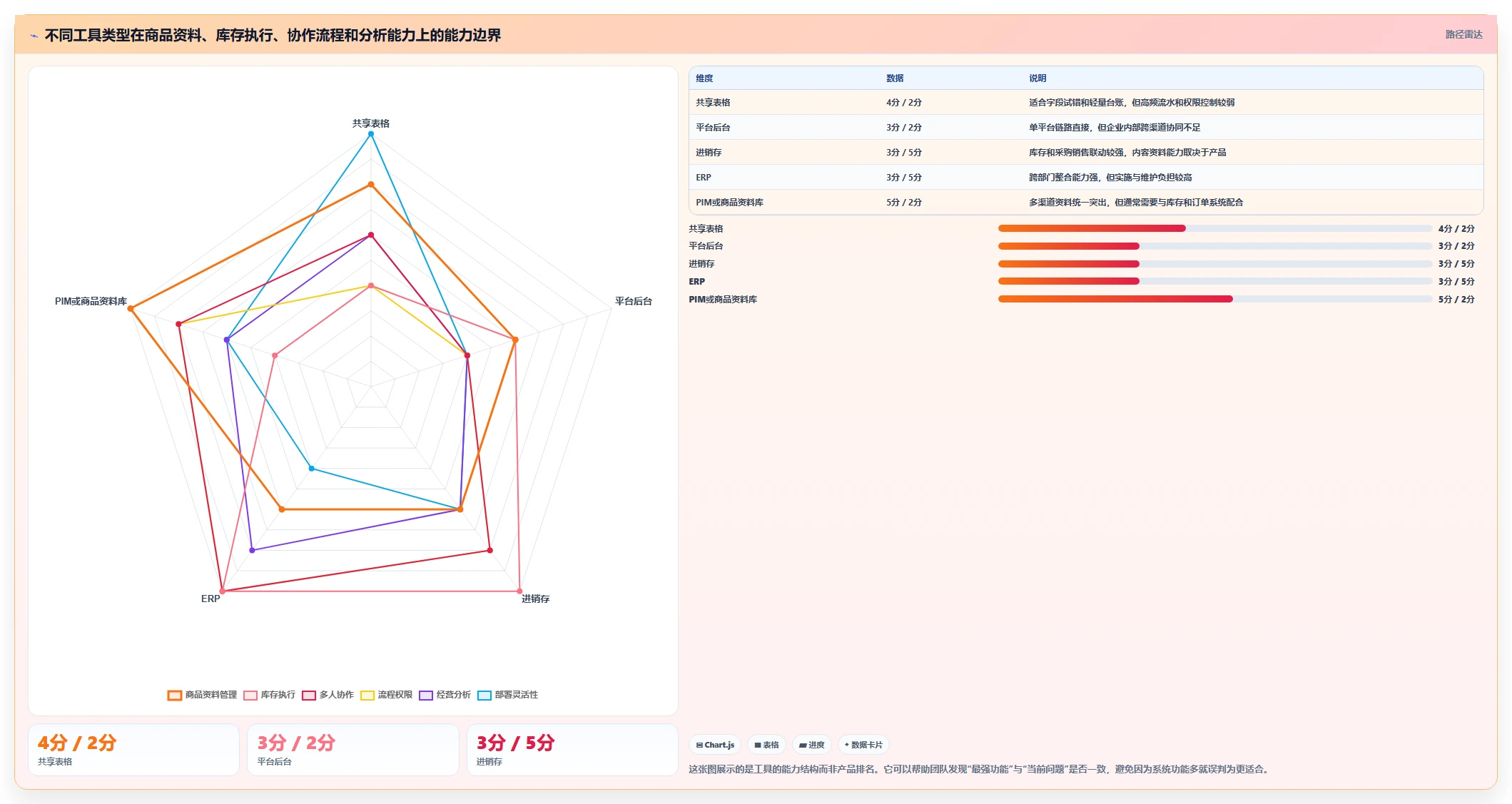1512x804 pixels.
Task: Click the 进销存 progress bar
Action: (1214, 264)
